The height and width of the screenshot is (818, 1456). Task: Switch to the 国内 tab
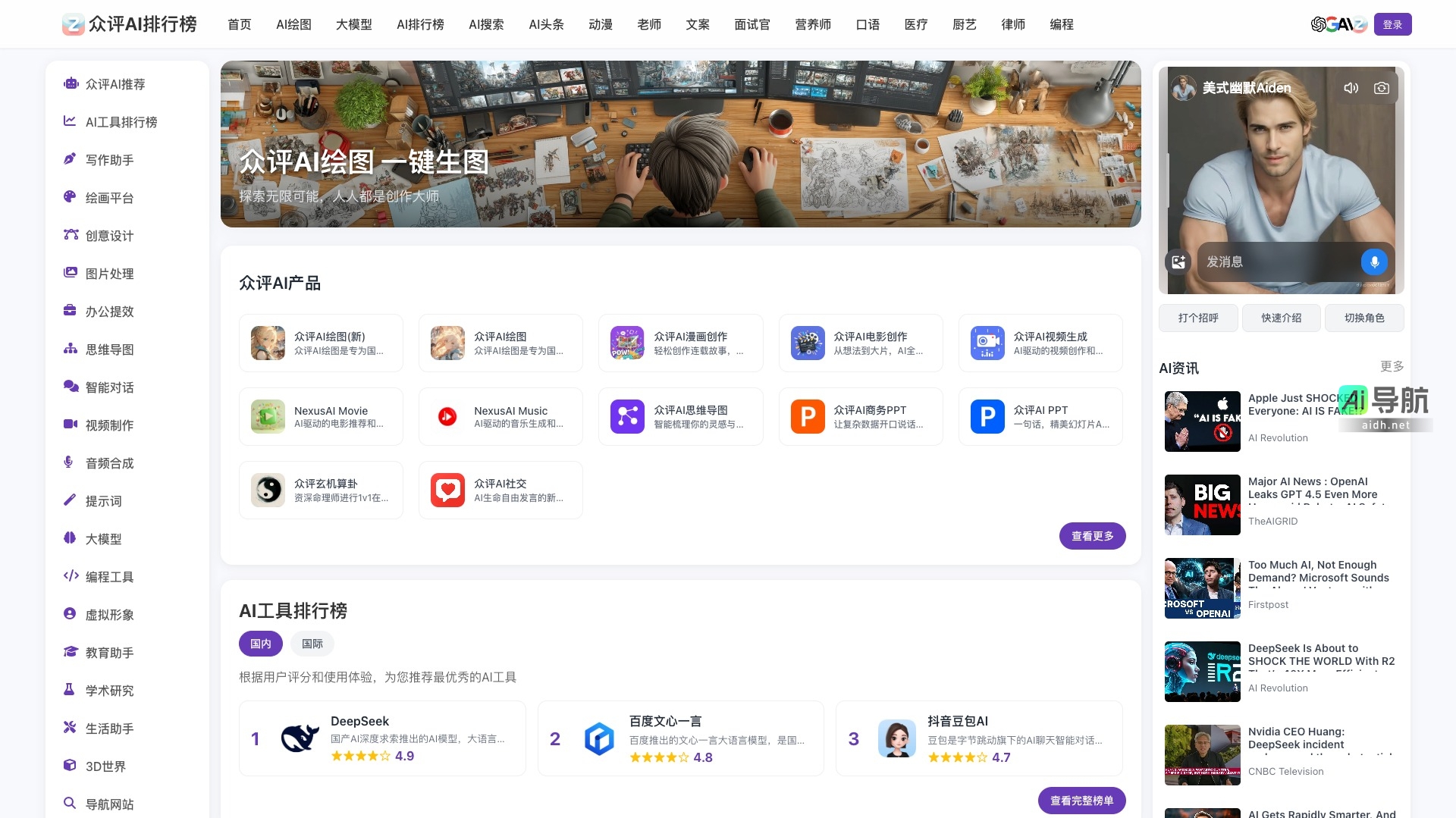pyautogui.click(x=260, y=644)
